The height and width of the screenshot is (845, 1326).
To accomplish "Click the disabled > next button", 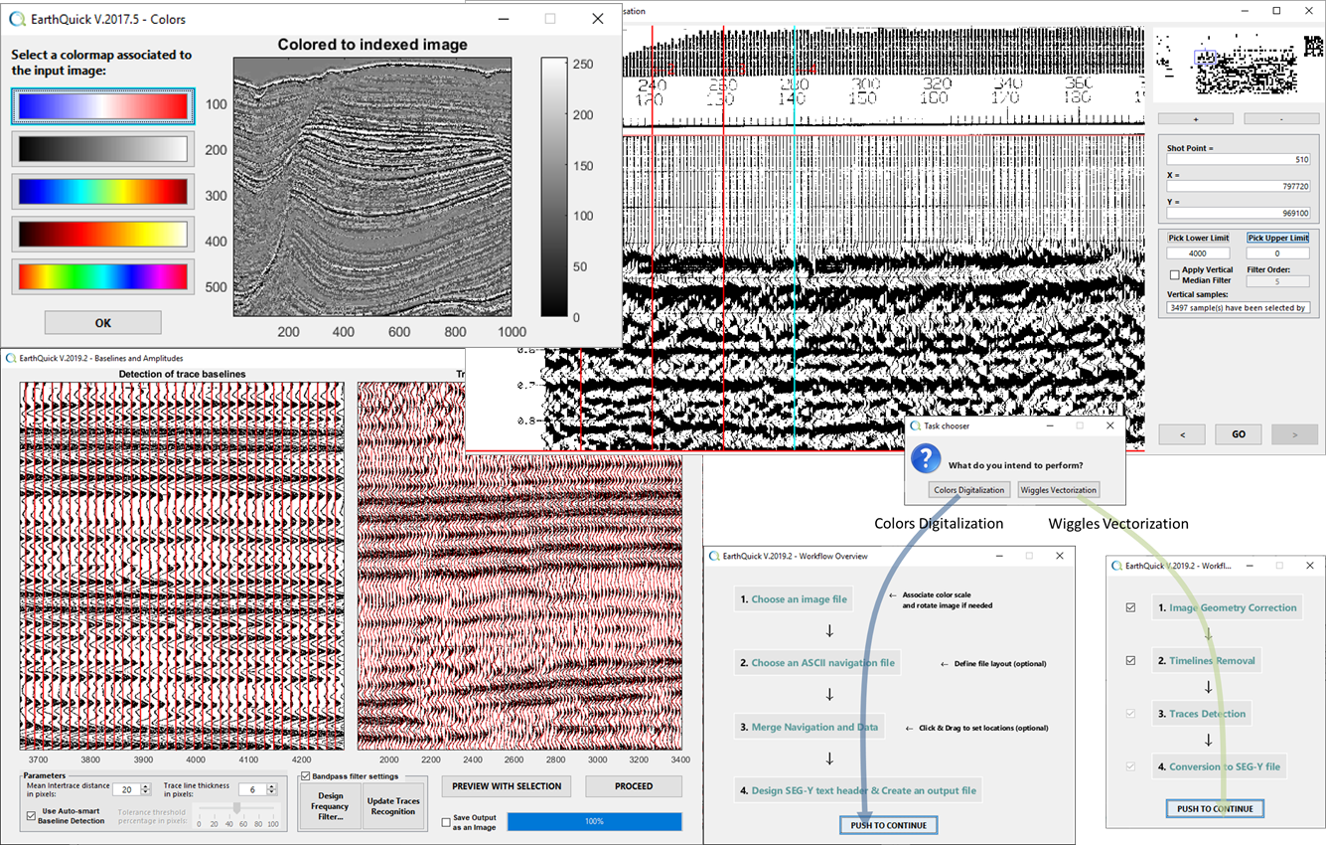I will coord(1295,435).
